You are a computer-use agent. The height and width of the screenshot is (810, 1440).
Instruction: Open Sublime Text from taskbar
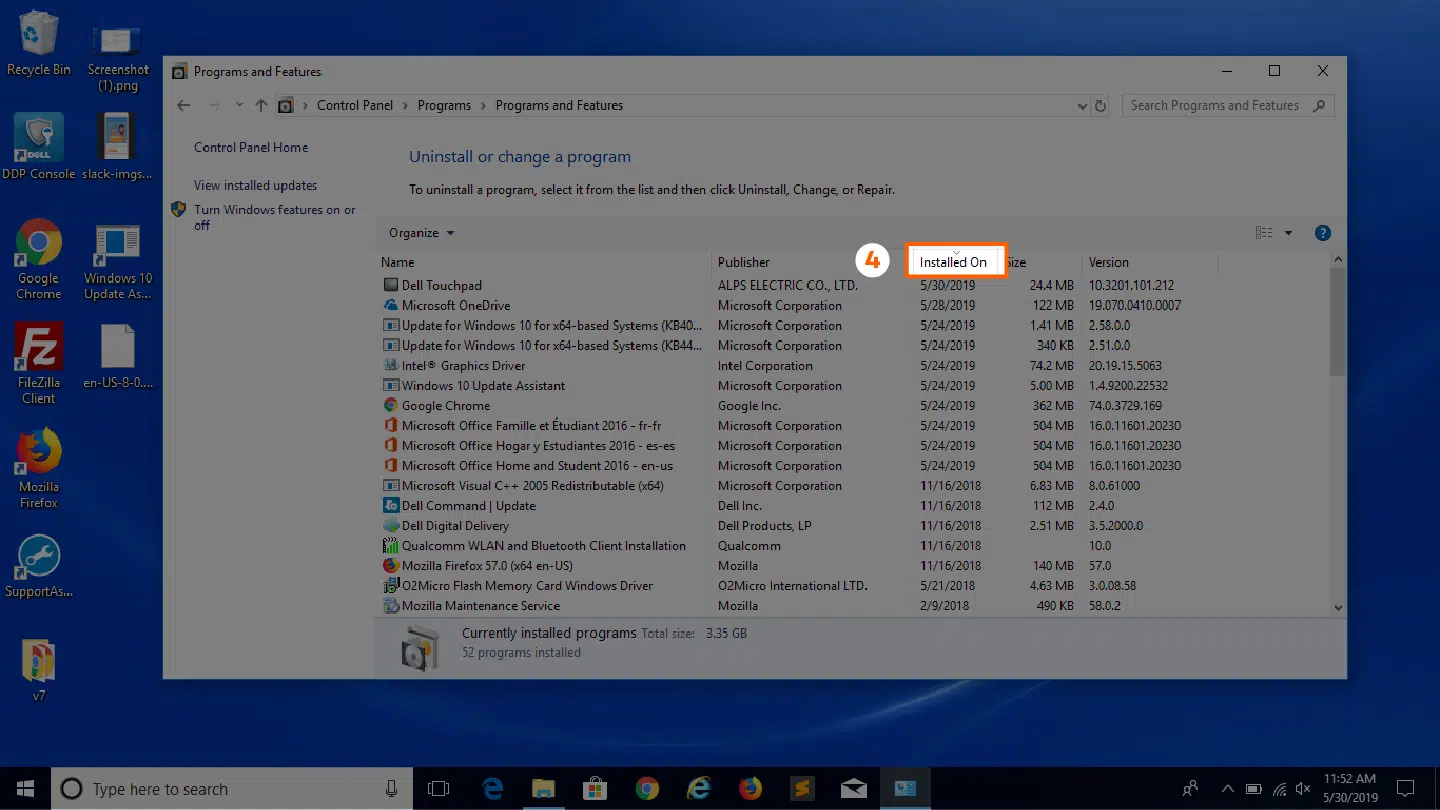tap(802, 789)
